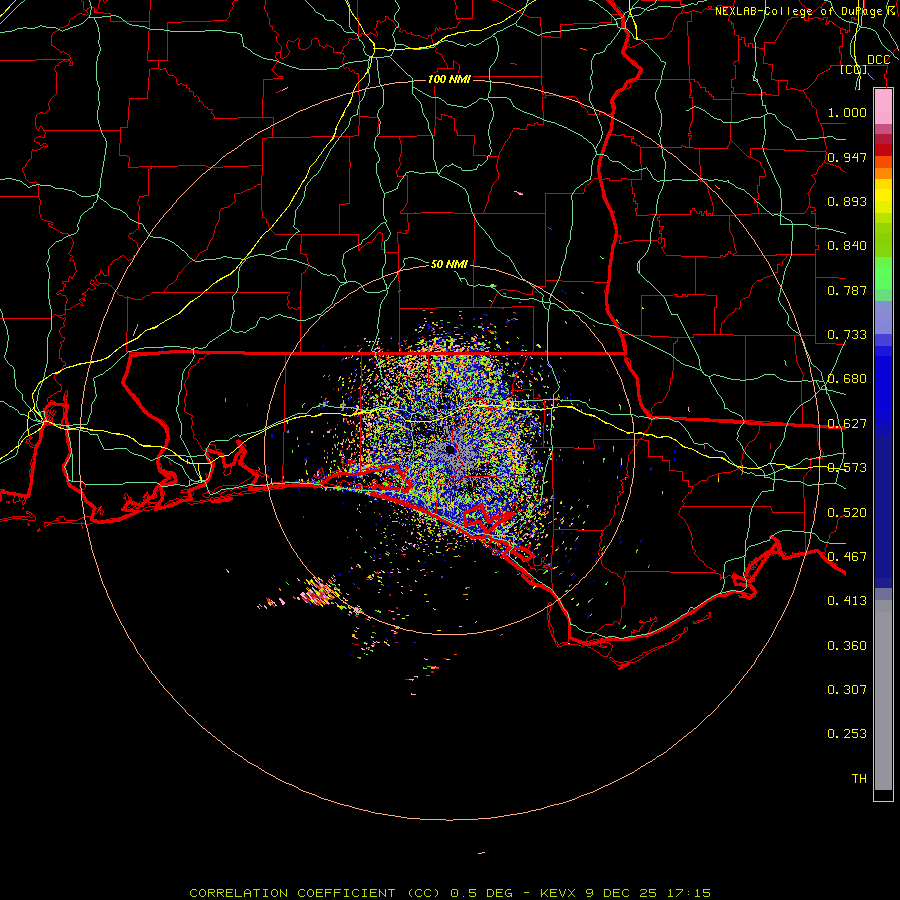Screen dimensions: 900x900
Task: Select the 0.627 scale value
Action: tap(847, 424)
